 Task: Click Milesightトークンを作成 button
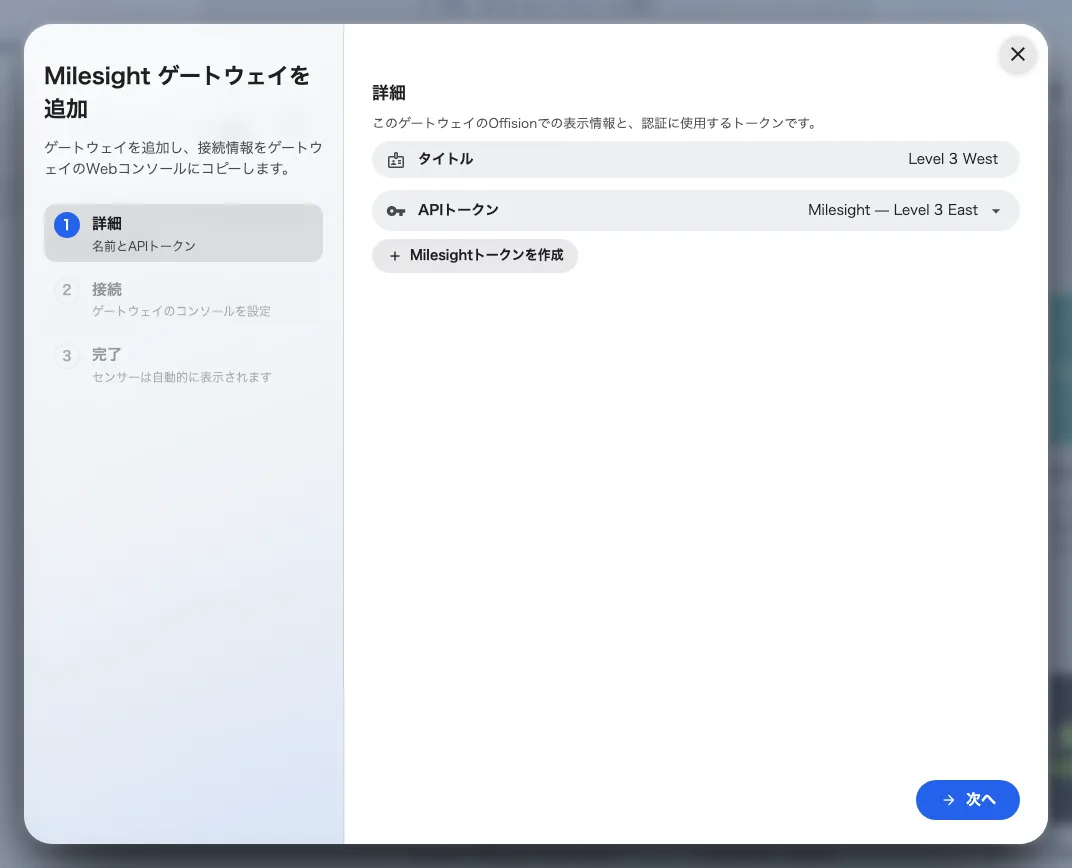pyautogui.click(x=474, y=256)
